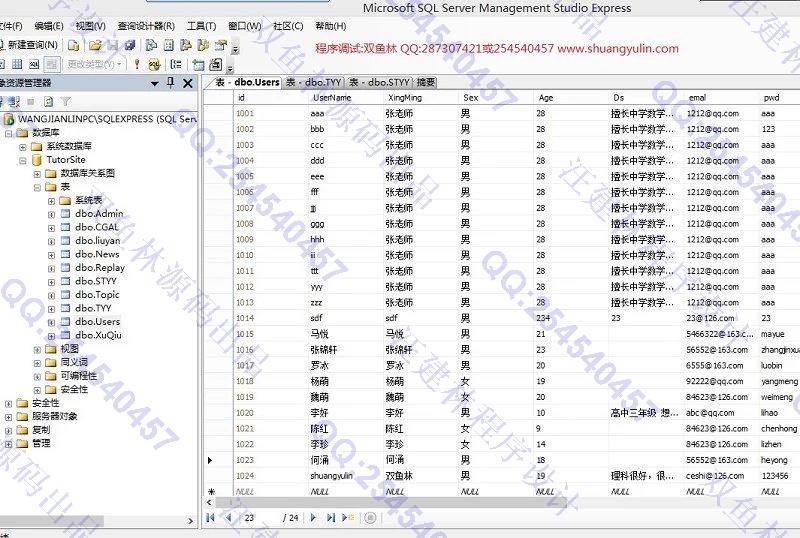The image size is (800, 538).
Task: Expand the dbo.Admin table node
Action: [x=51, y=214]
